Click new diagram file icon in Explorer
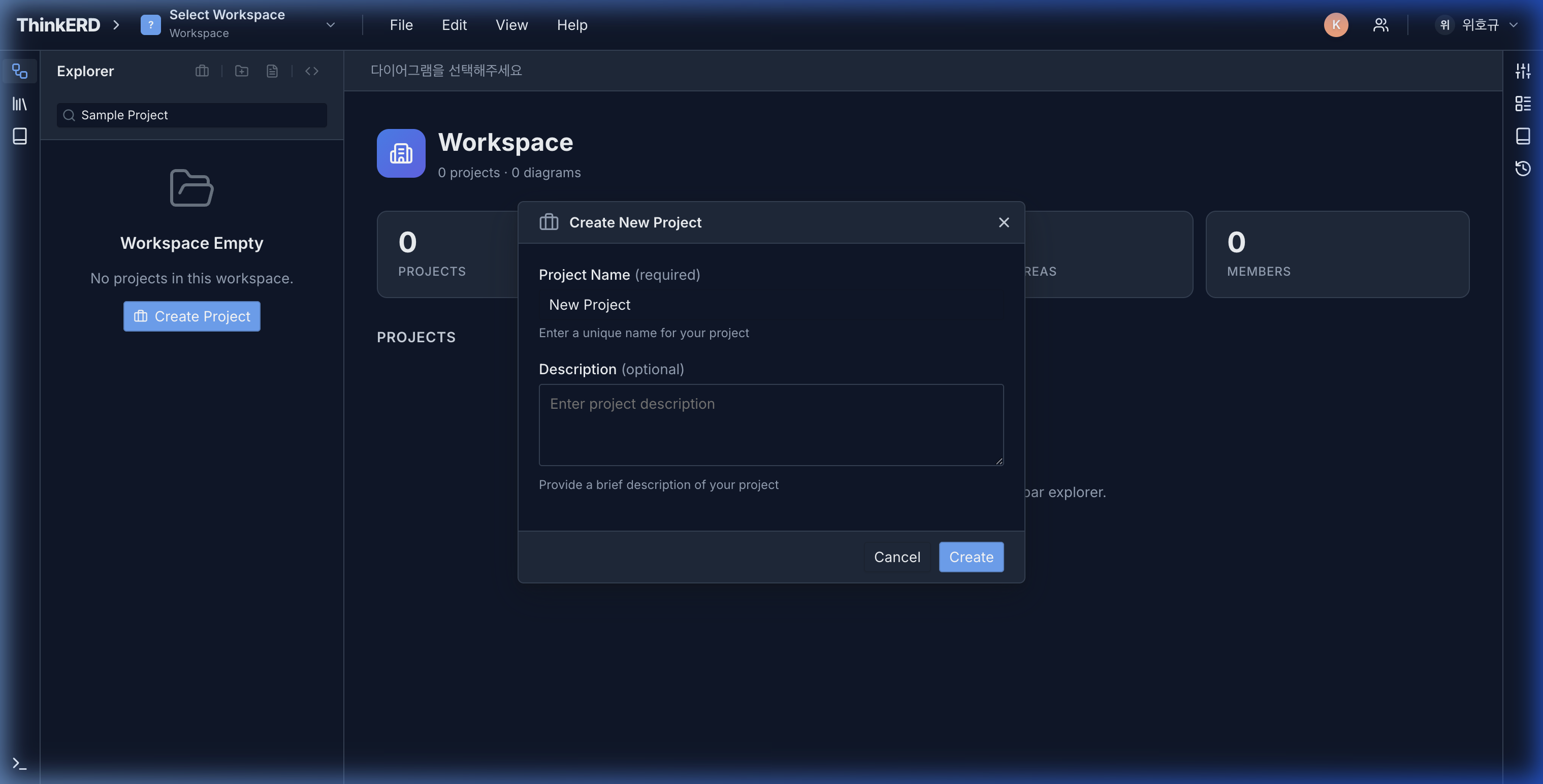The image size is (1543, 784). (x=272, y=71)
